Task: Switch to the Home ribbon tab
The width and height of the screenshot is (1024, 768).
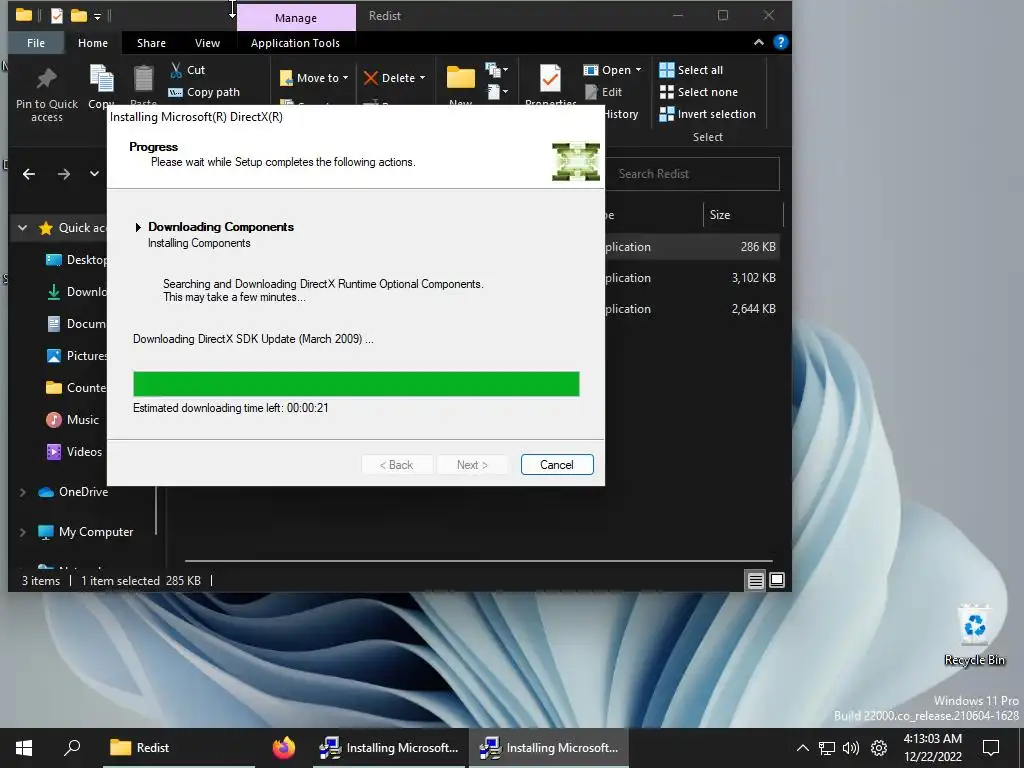Action: tap(93, 43)
